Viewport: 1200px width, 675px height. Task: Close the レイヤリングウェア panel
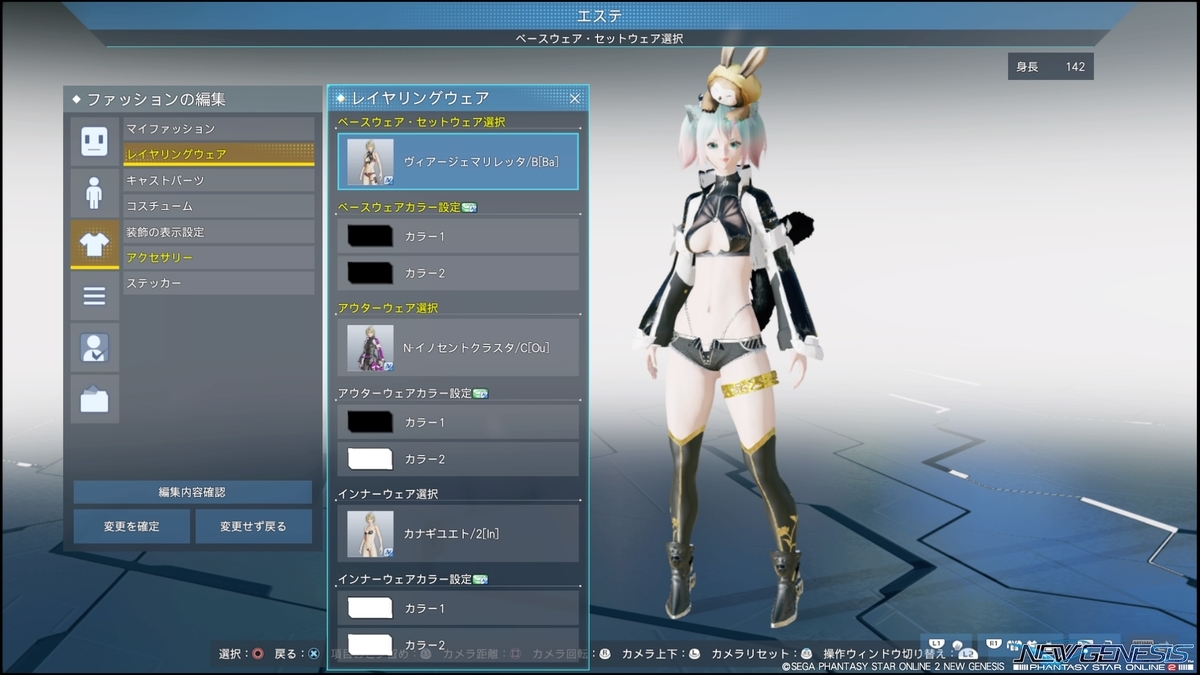point(575,98)
